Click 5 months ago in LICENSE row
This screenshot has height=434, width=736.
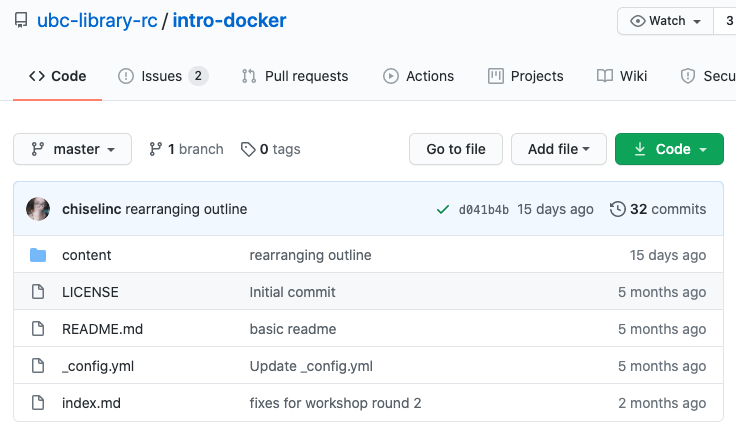click(x=662, y=292)
